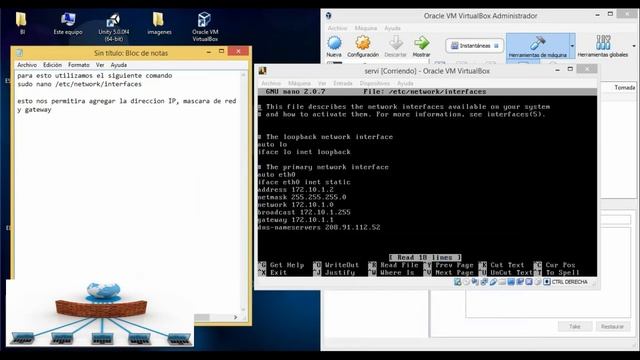Click 'netmask 255.255.255.0' line in nano
Screen dimensions: 640x360
pyautogui.click(x=302, y=197)
